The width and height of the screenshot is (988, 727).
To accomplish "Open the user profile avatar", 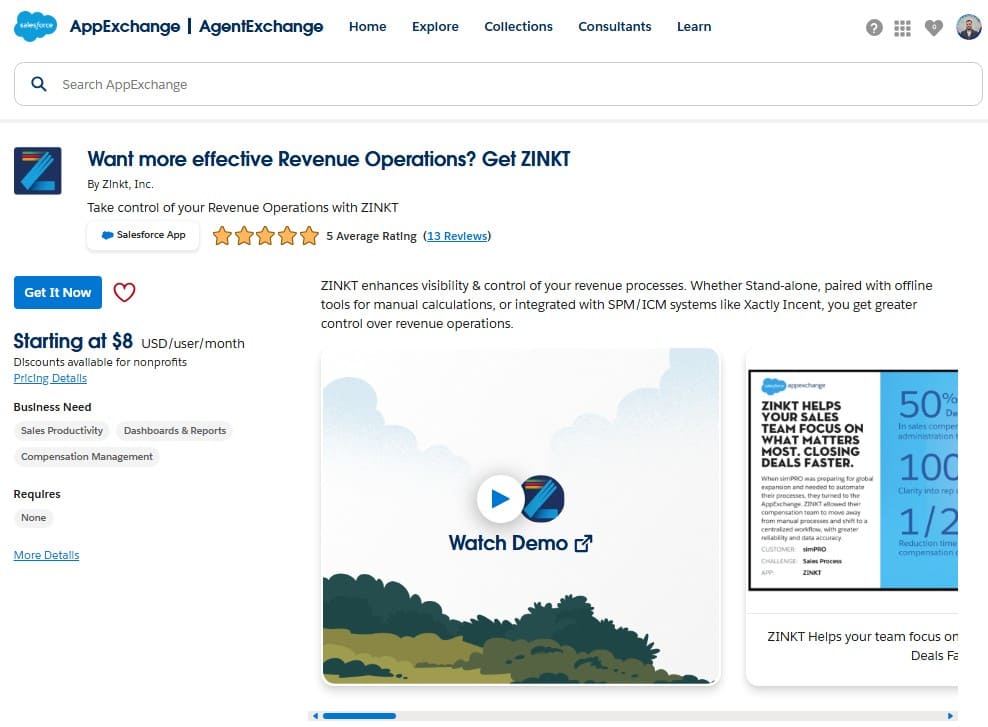I will 968,27.
